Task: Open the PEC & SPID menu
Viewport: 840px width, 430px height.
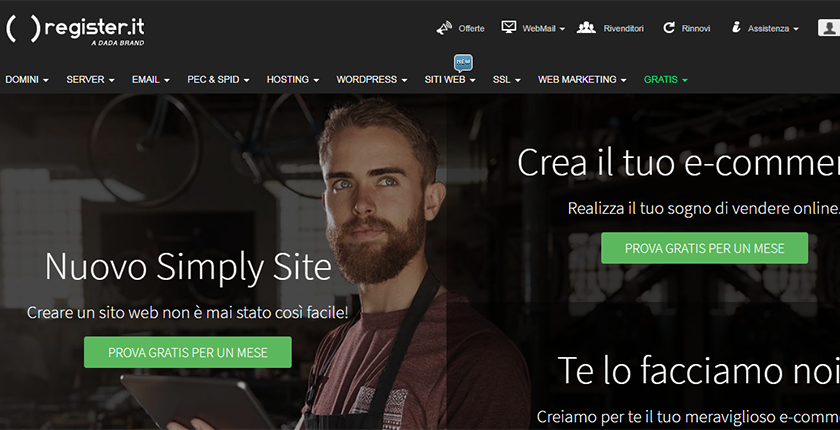Action: pos(218,80)
